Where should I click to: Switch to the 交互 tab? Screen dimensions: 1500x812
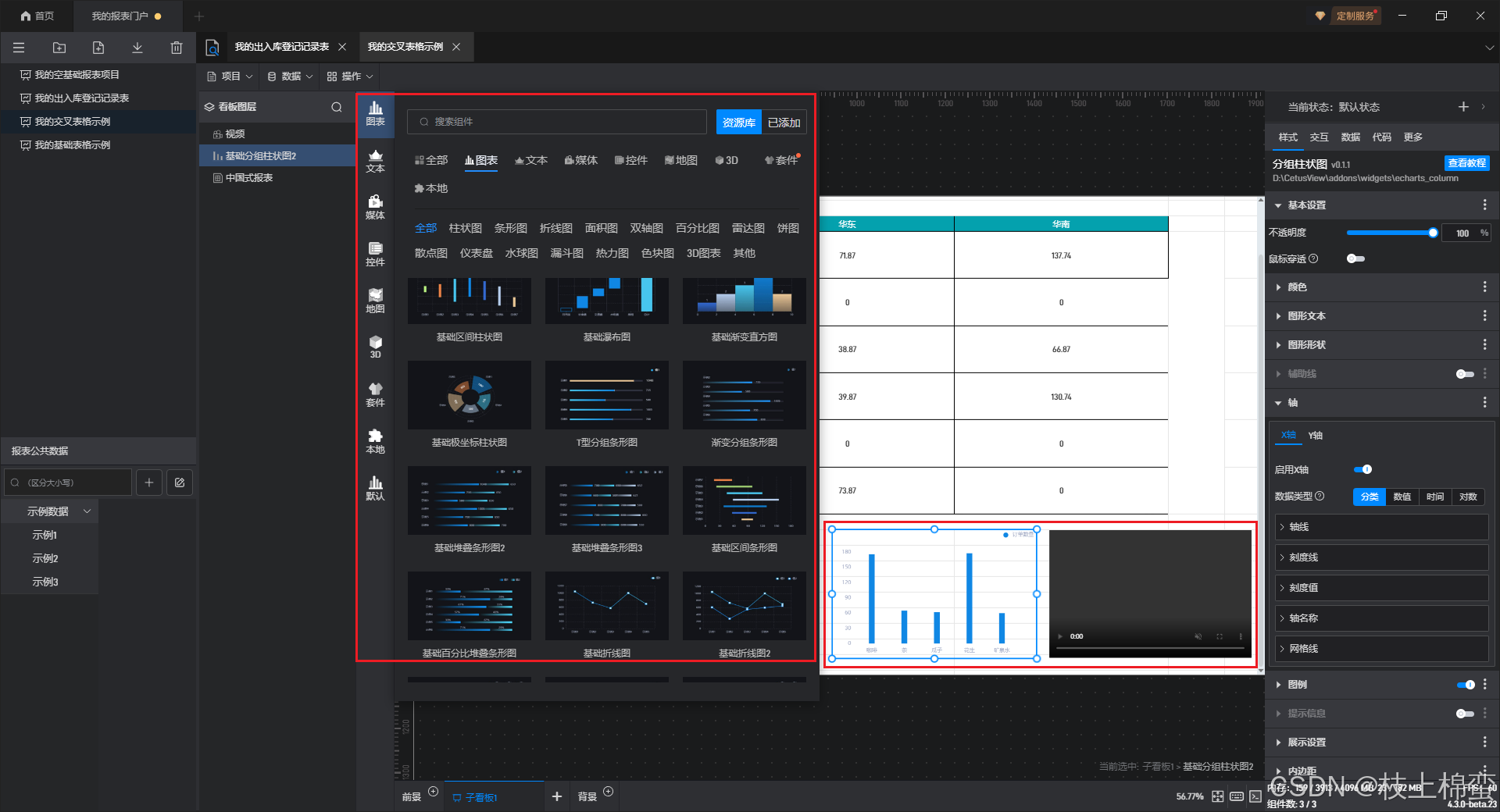click(1319, 137)
